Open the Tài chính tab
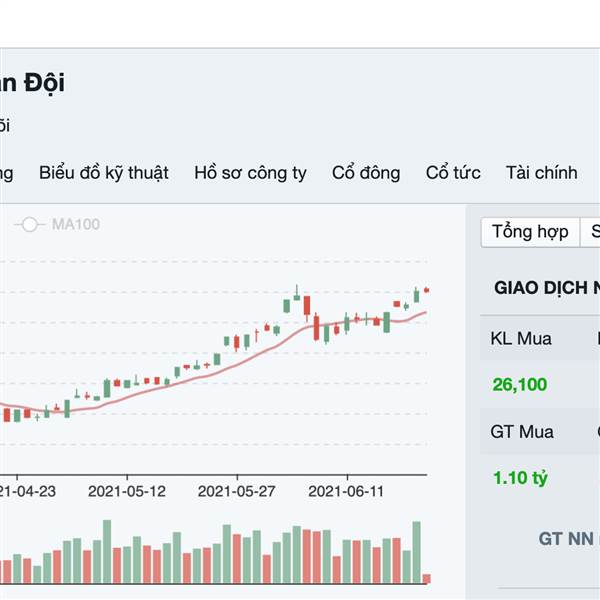Image resolution: width=600 pixels, height=600 pixels. [541, 173]
